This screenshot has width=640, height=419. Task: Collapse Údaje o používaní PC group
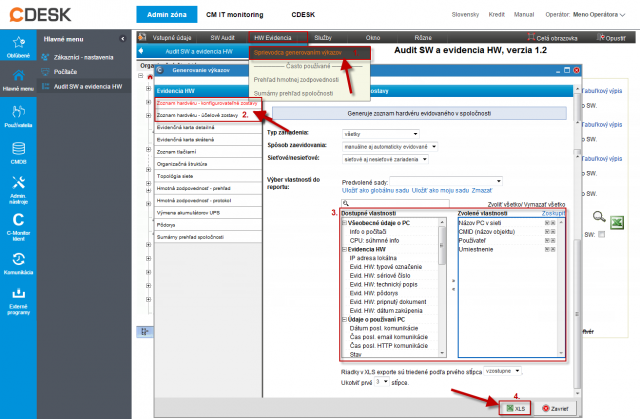click(344, 319)
